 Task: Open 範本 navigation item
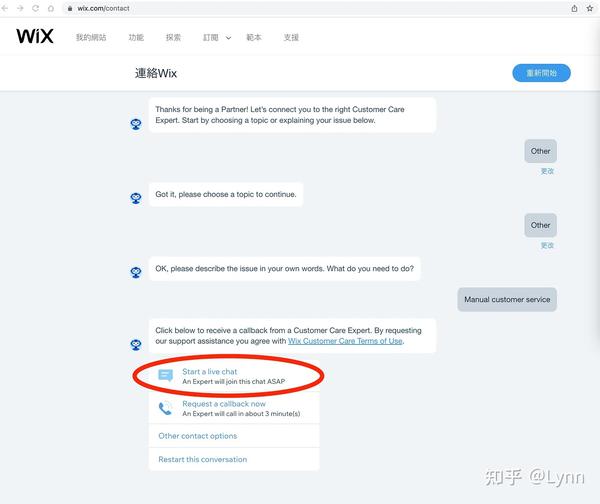point(253,38)
